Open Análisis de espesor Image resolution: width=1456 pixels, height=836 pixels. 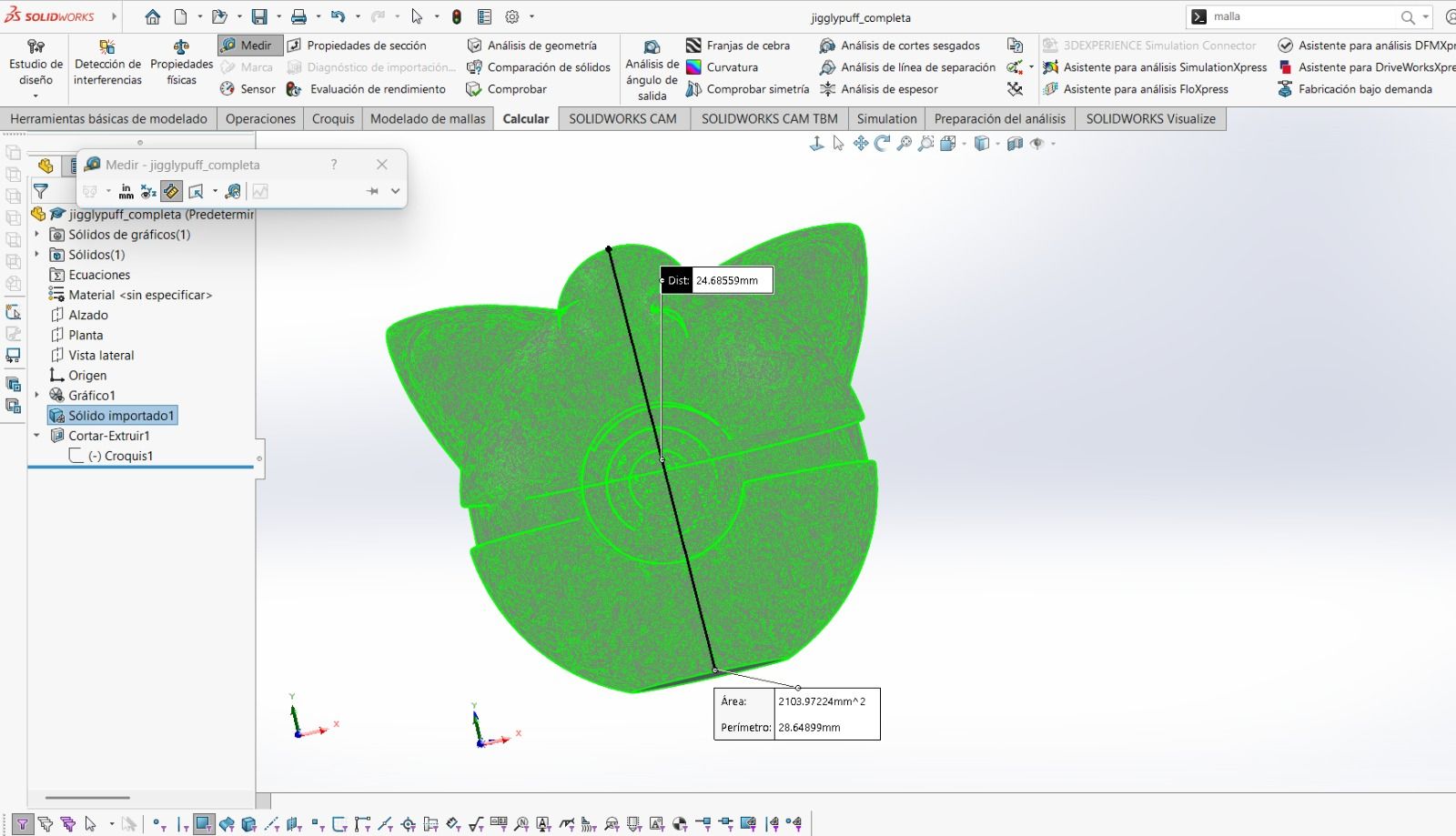[879, 89]
